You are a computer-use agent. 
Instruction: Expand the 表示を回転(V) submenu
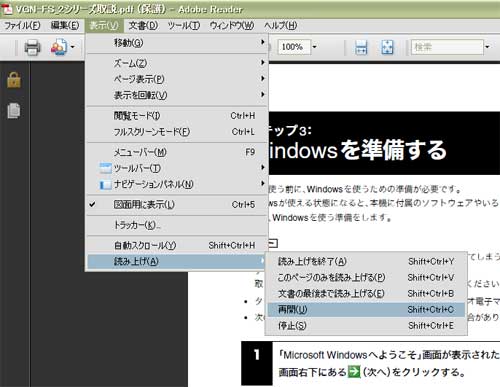pyautogui.click(x=177, y=95)
